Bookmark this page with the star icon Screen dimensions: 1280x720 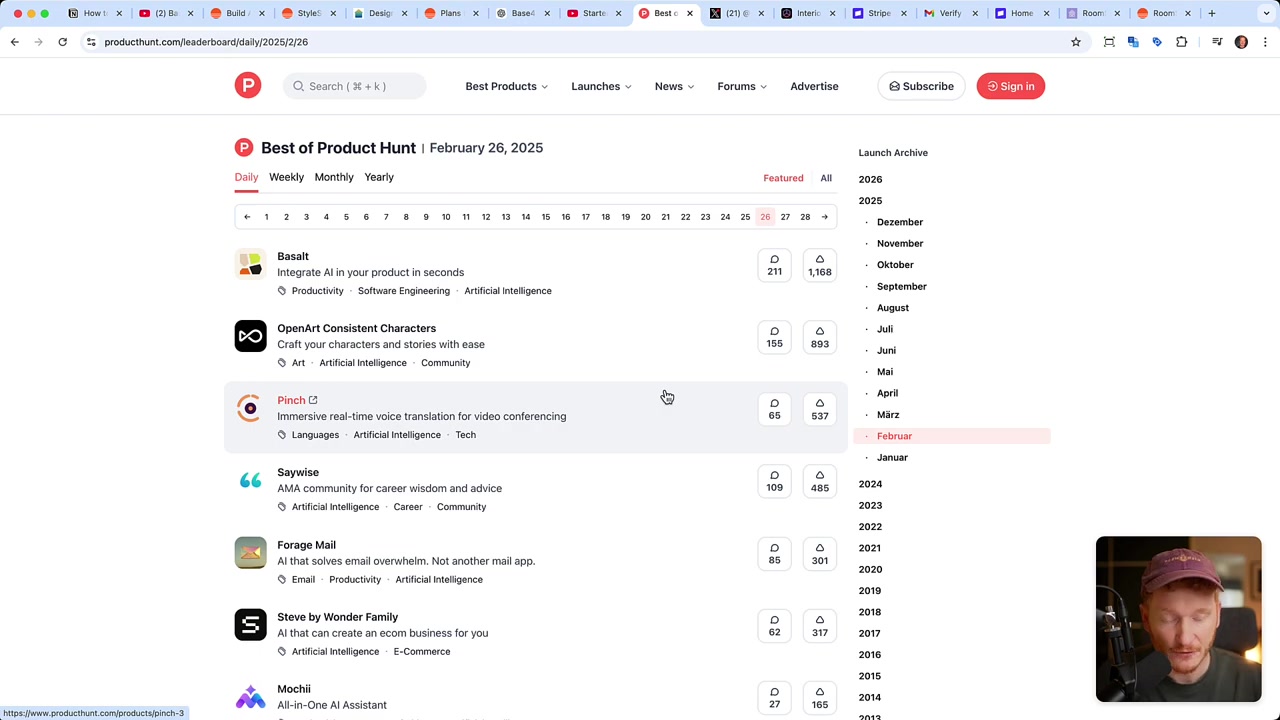1076,42
